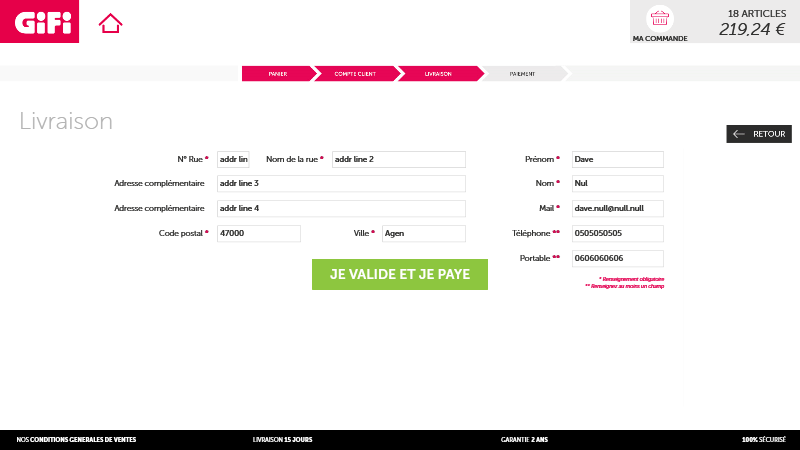Image resolution: width=800 pixels, height=450 pixels.
Task: Click the Téléphone input field
Action: (x=617, y=234)
